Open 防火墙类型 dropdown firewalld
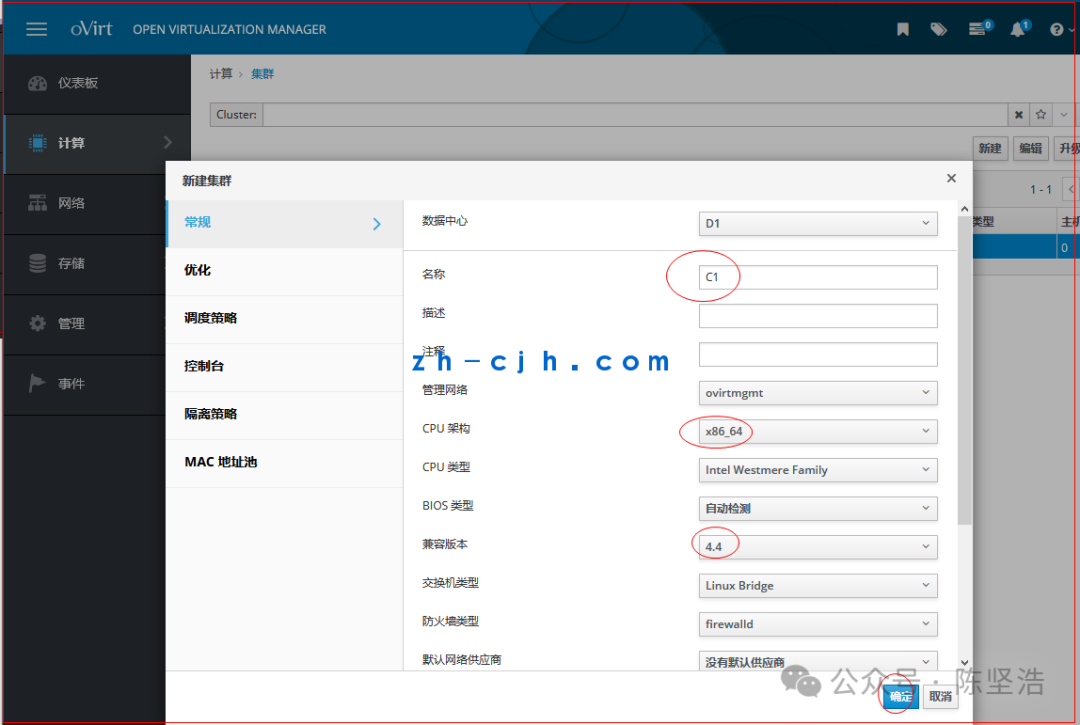Screen dimensions: 1080x725 (x=818, y=624)
